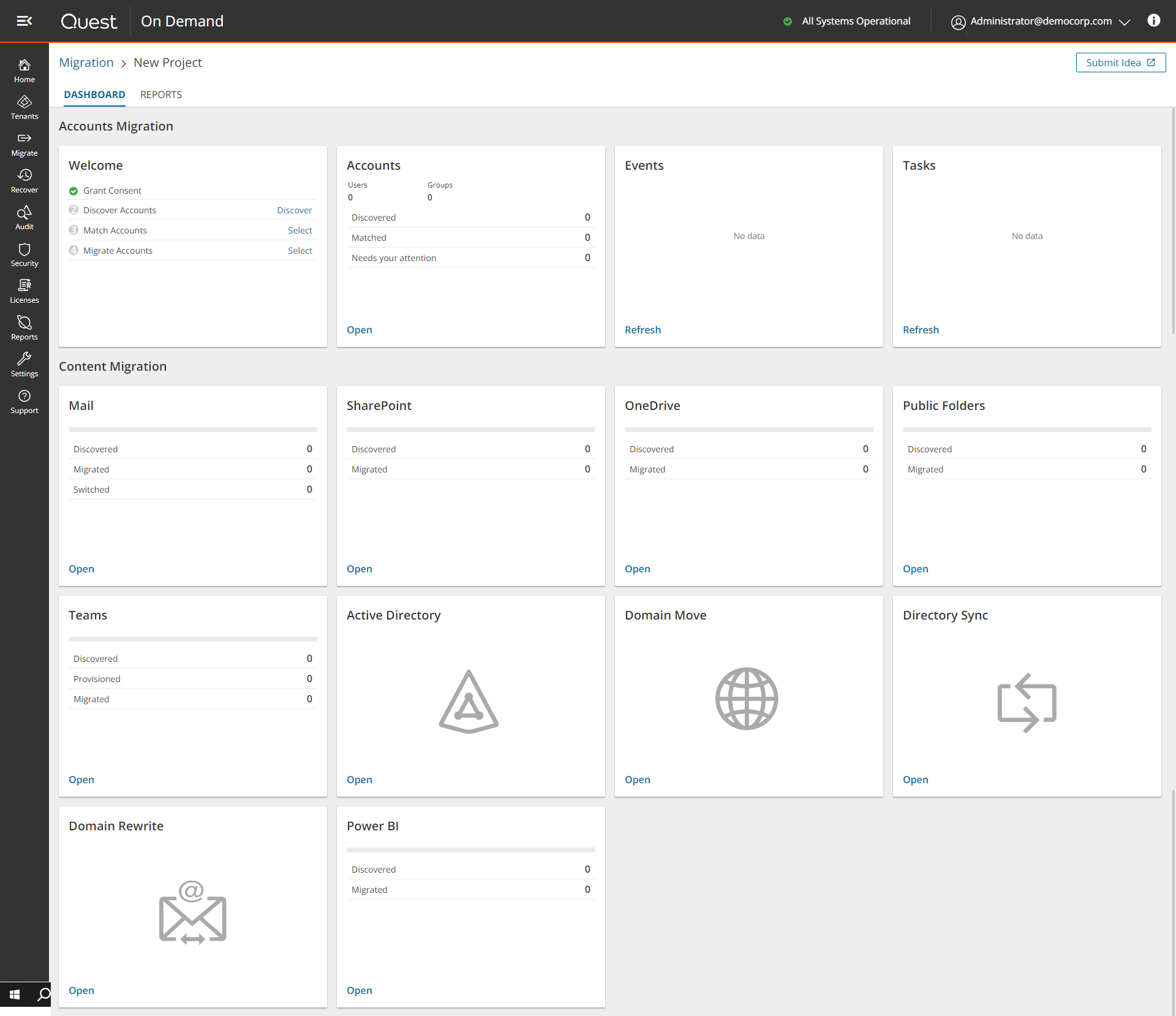Image resolution: width=1176 pixels, height=1016 pixels.
Task: Click the Grant Consent green checkmark
Action: [x=73, y=191]
